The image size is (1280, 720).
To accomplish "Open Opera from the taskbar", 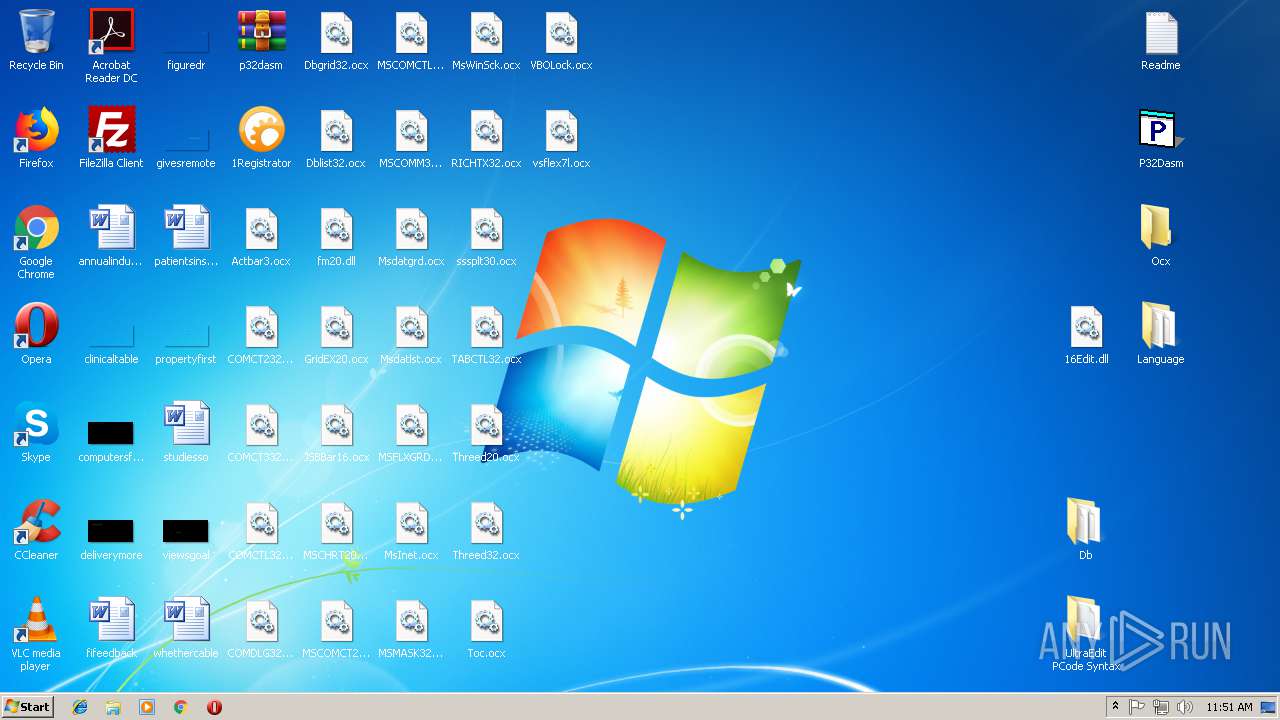I will [x=214, y=707].
